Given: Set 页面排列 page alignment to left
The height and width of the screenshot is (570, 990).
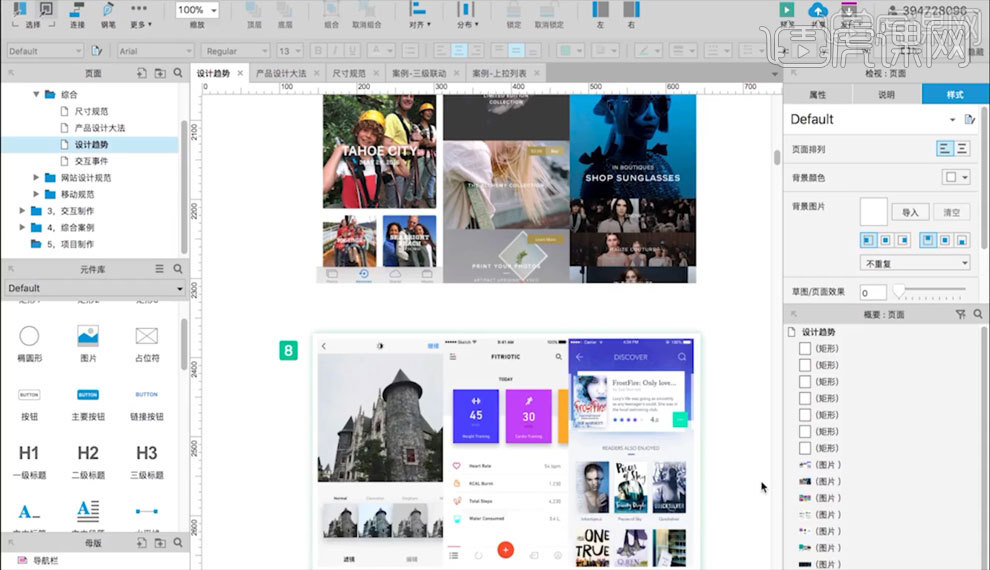Looking at the screenshot, I should tap(945, 149).
